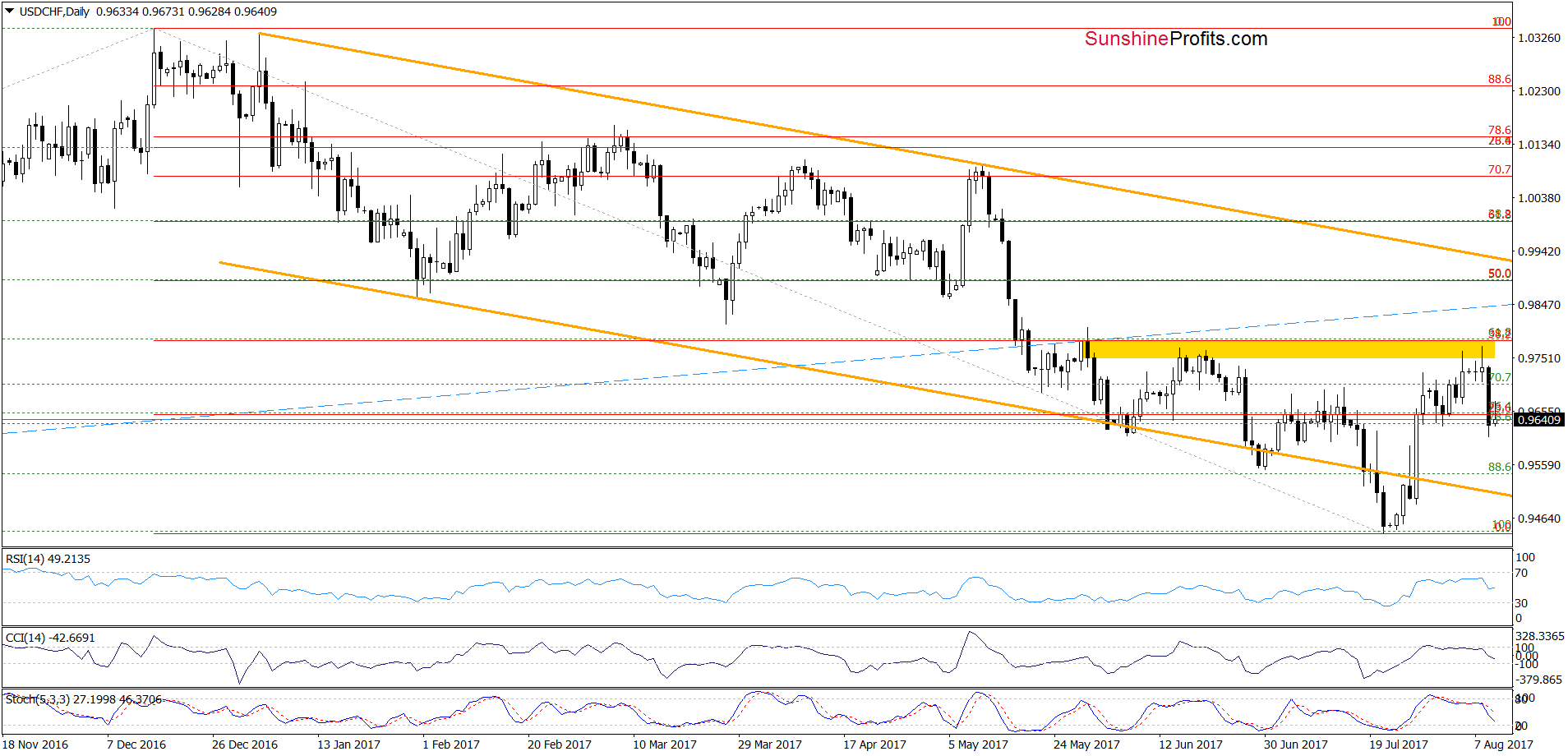1568x756 pixels.
Task: Click the RSI 30 level axis label
Action: [1521, 603]
